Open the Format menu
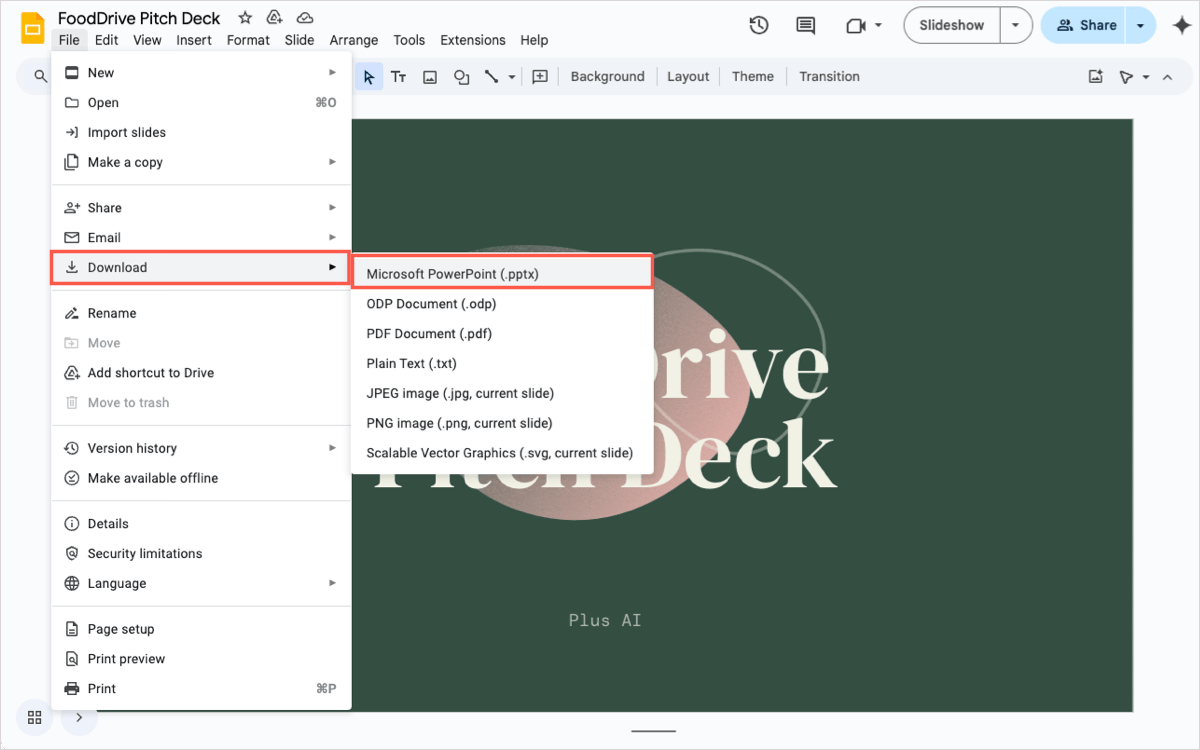Screen dimensions: 1200x750 click(248, 40)
